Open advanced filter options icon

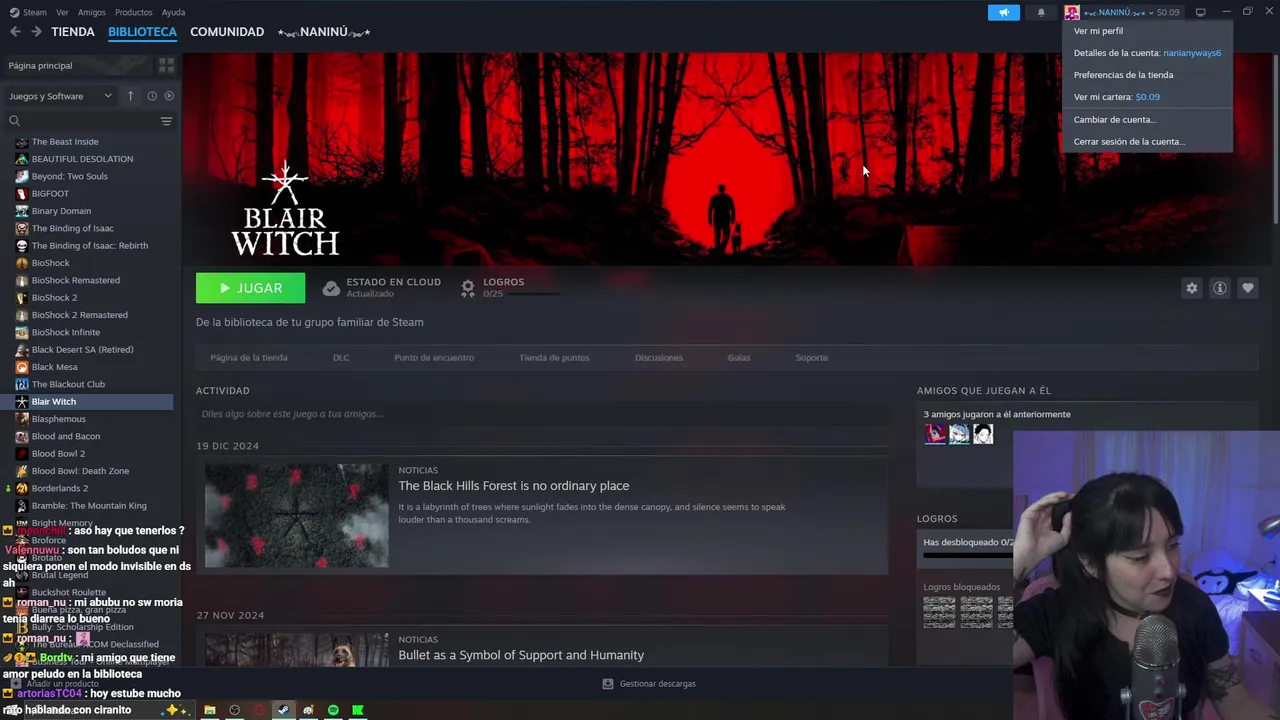pyautogui.click(x=166, y=121)
